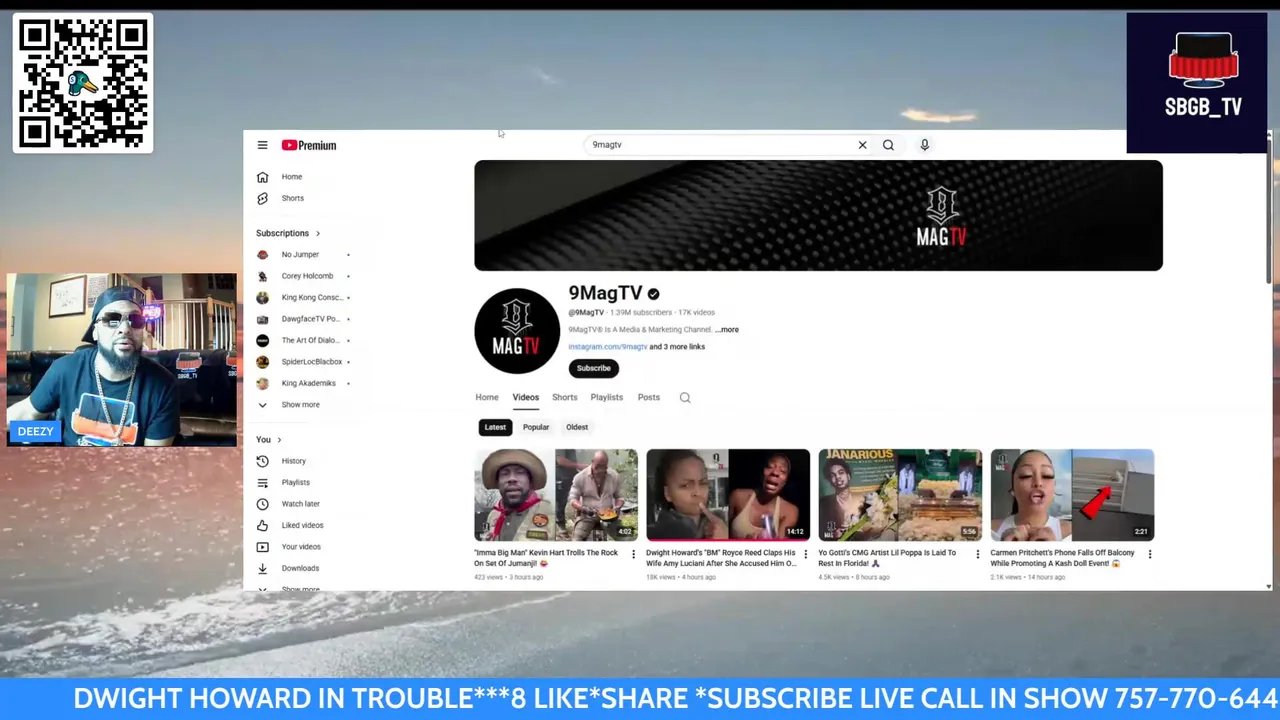Start voice search with microphone icon
1280x720 pixels.
coord(924,145)
